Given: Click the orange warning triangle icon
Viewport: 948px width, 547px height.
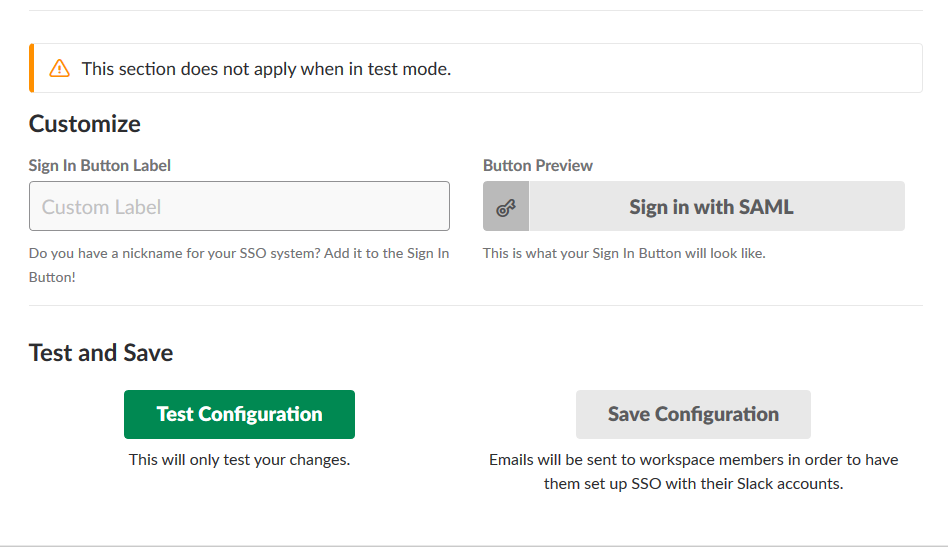Looking at the screenshot, I should [x=59, y=68].
